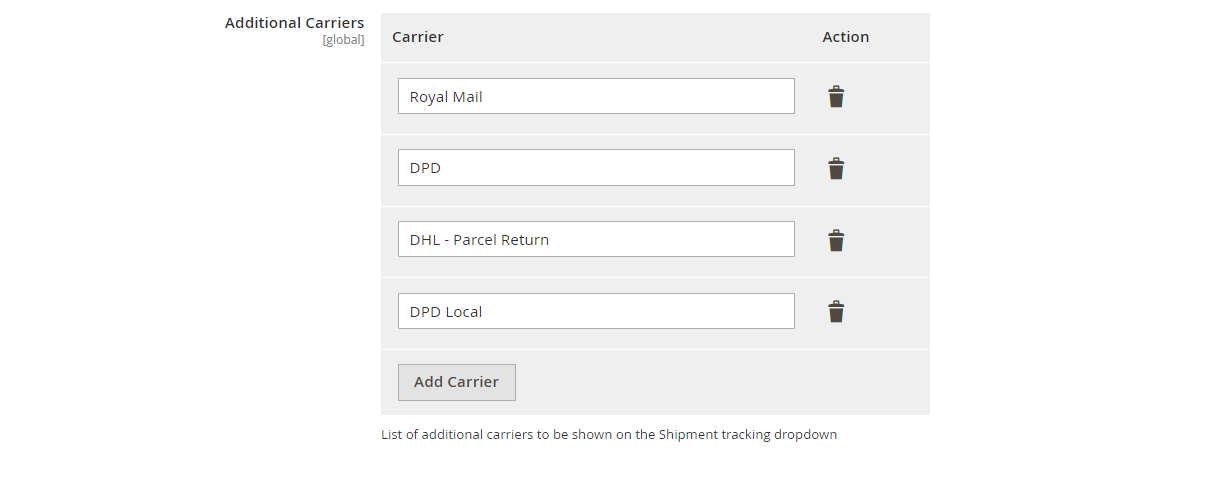The image size is (1217, 494).
Task: Delete the Royal Mail carrier row
Action: [836, 97]
